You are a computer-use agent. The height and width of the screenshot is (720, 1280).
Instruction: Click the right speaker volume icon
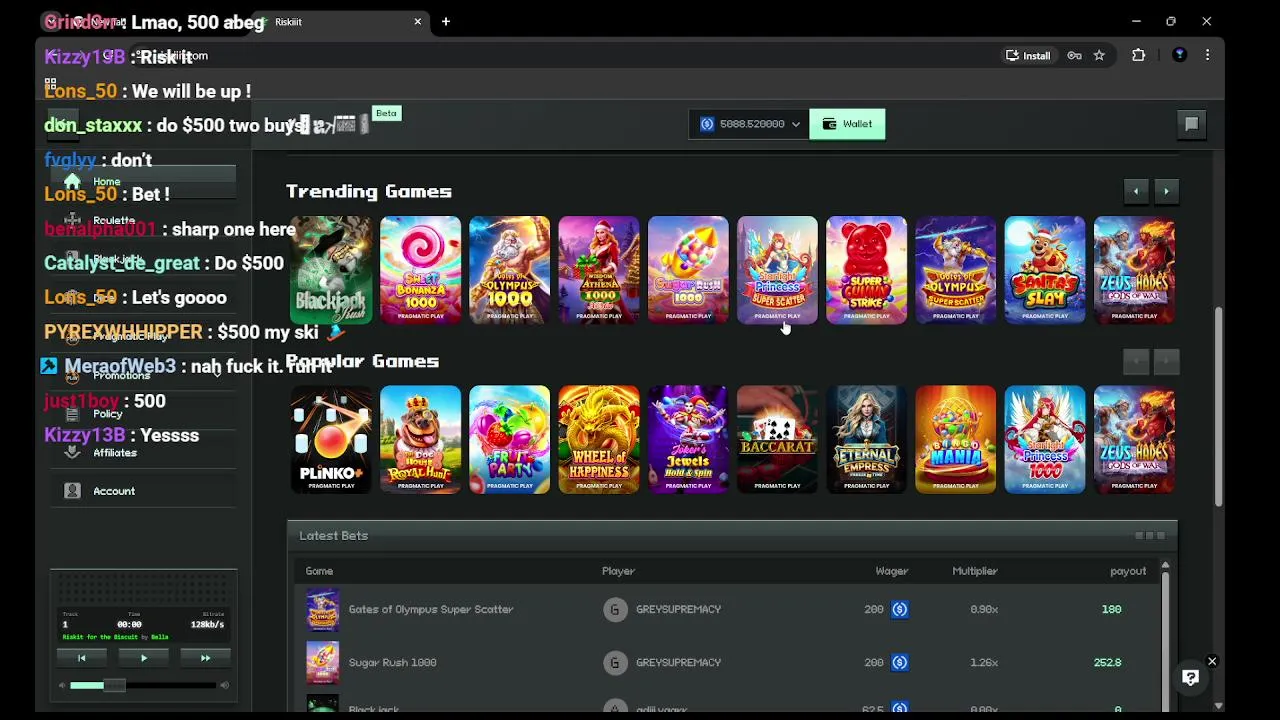[224, 685]
